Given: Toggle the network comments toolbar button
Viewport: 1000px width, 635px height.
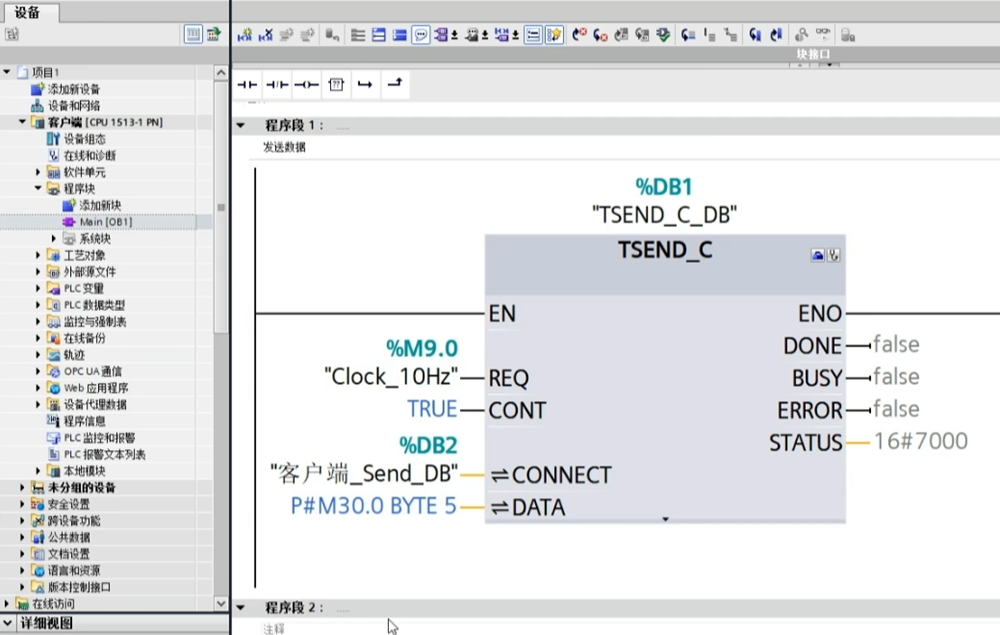Looking at the screenshot, I should (x=533, y=34).
